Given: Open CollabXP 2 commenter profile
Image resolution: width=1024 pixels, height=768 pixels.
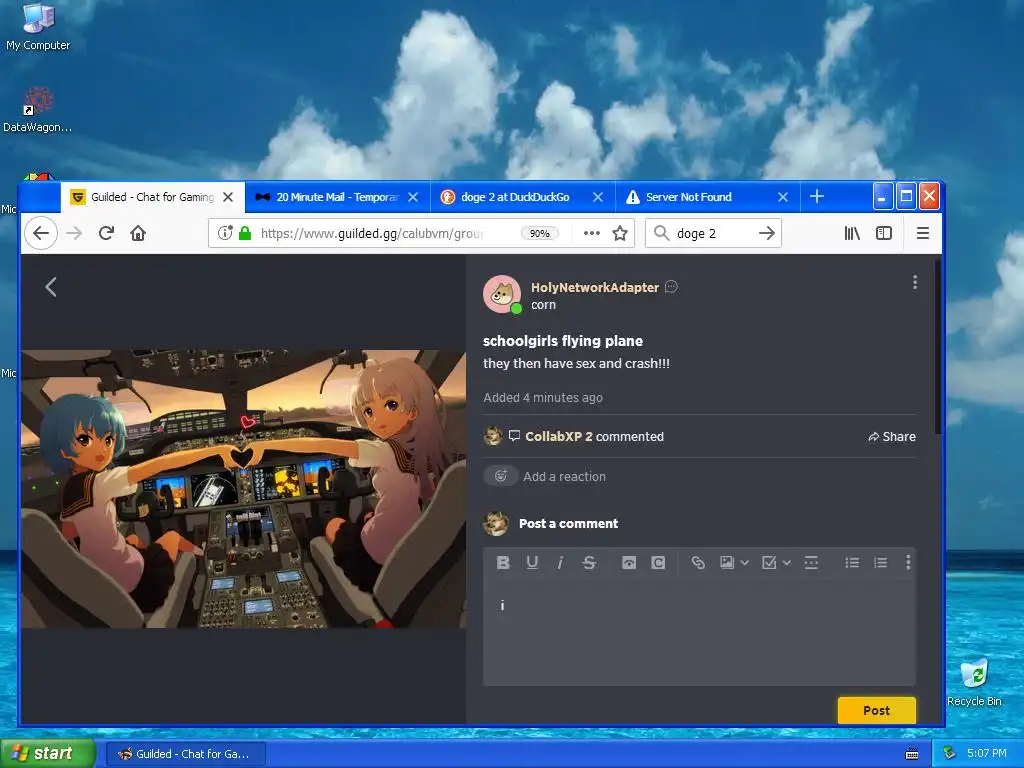Looking at the screenshot, I should coord(558,437).
